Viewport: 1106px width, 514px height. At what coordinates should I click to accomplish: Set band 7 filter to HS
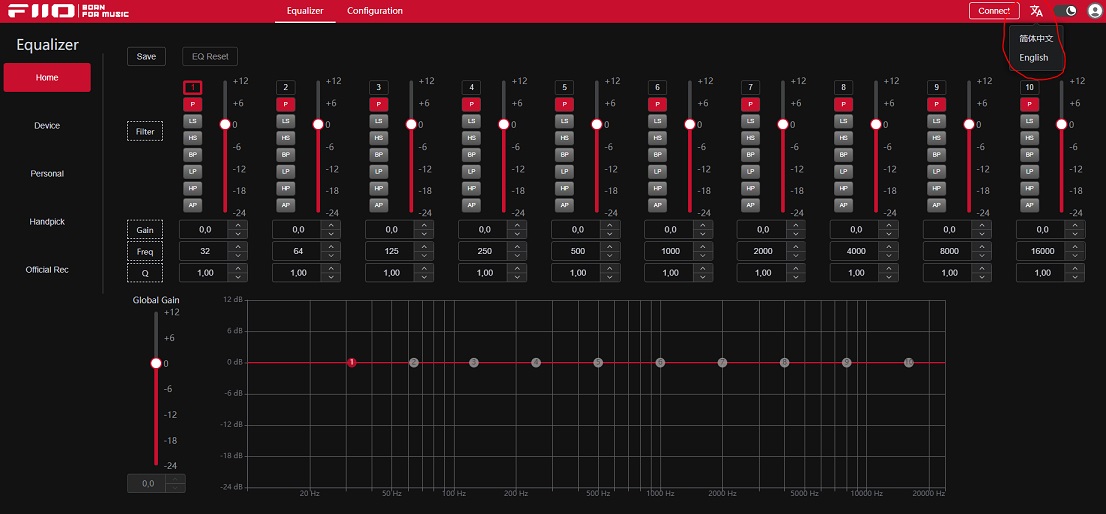pos(750,137)
